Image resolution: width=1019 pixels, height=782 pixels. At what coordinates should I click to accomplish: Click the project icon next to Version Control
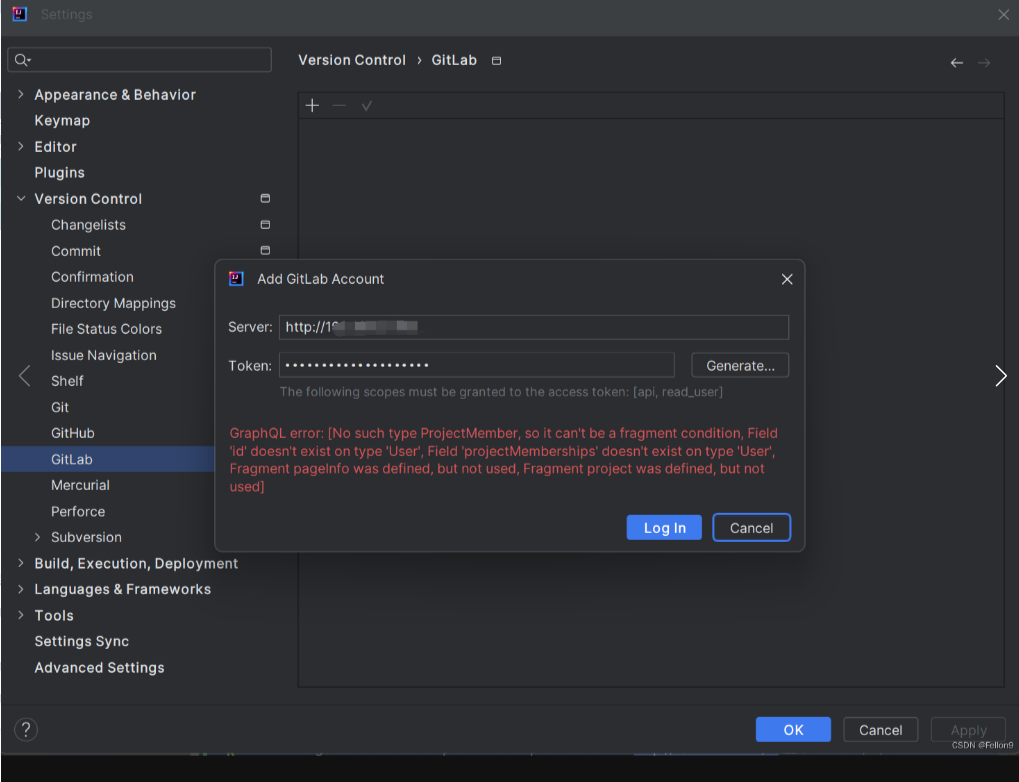click(265, 198)
